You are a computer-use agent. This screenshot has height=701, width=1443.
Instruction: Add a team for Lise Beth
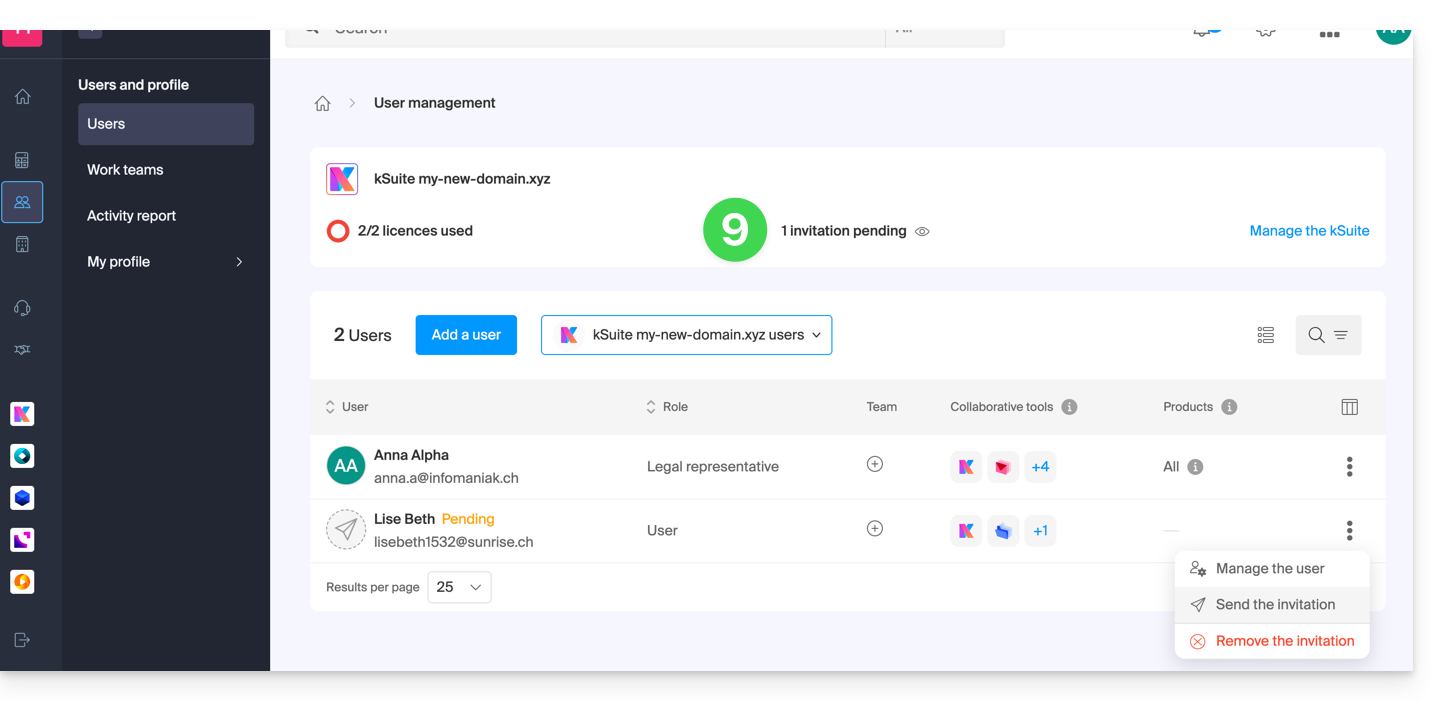pyautogui.click(x=874, y=528)
